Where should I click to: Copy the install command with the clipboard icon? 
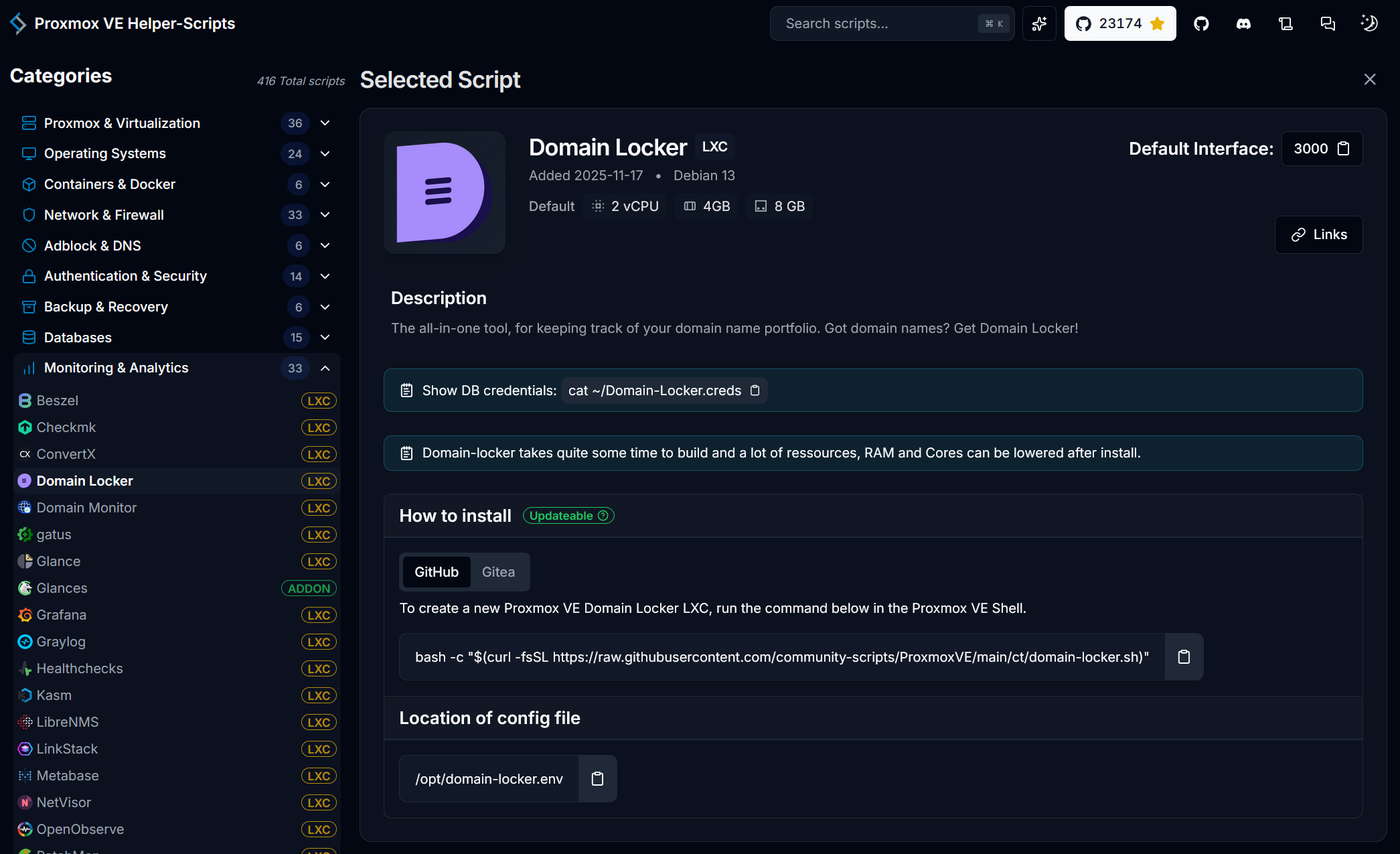click(x=1183, y=657)
